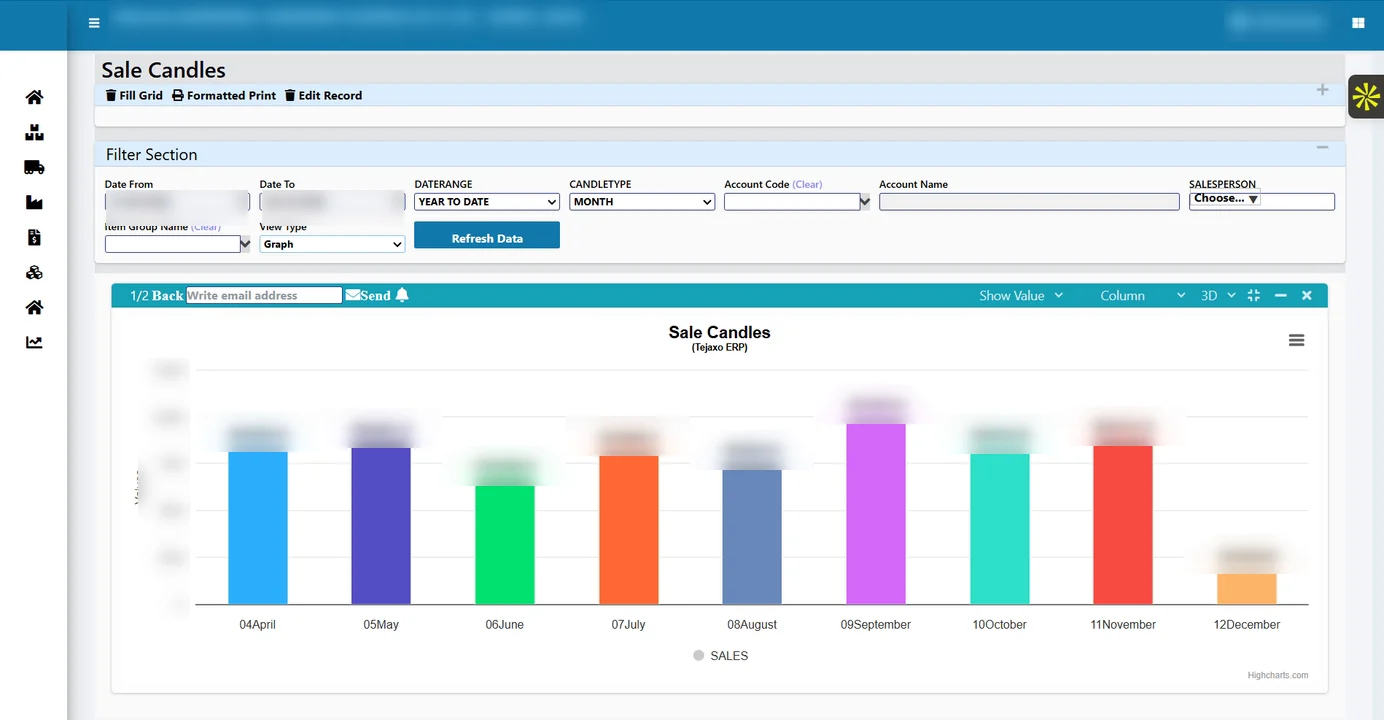Image resolution: width=1384 pixels, height=720 pixels.
Task: Click the orange 07July column
Action: (x=629, y=530)
